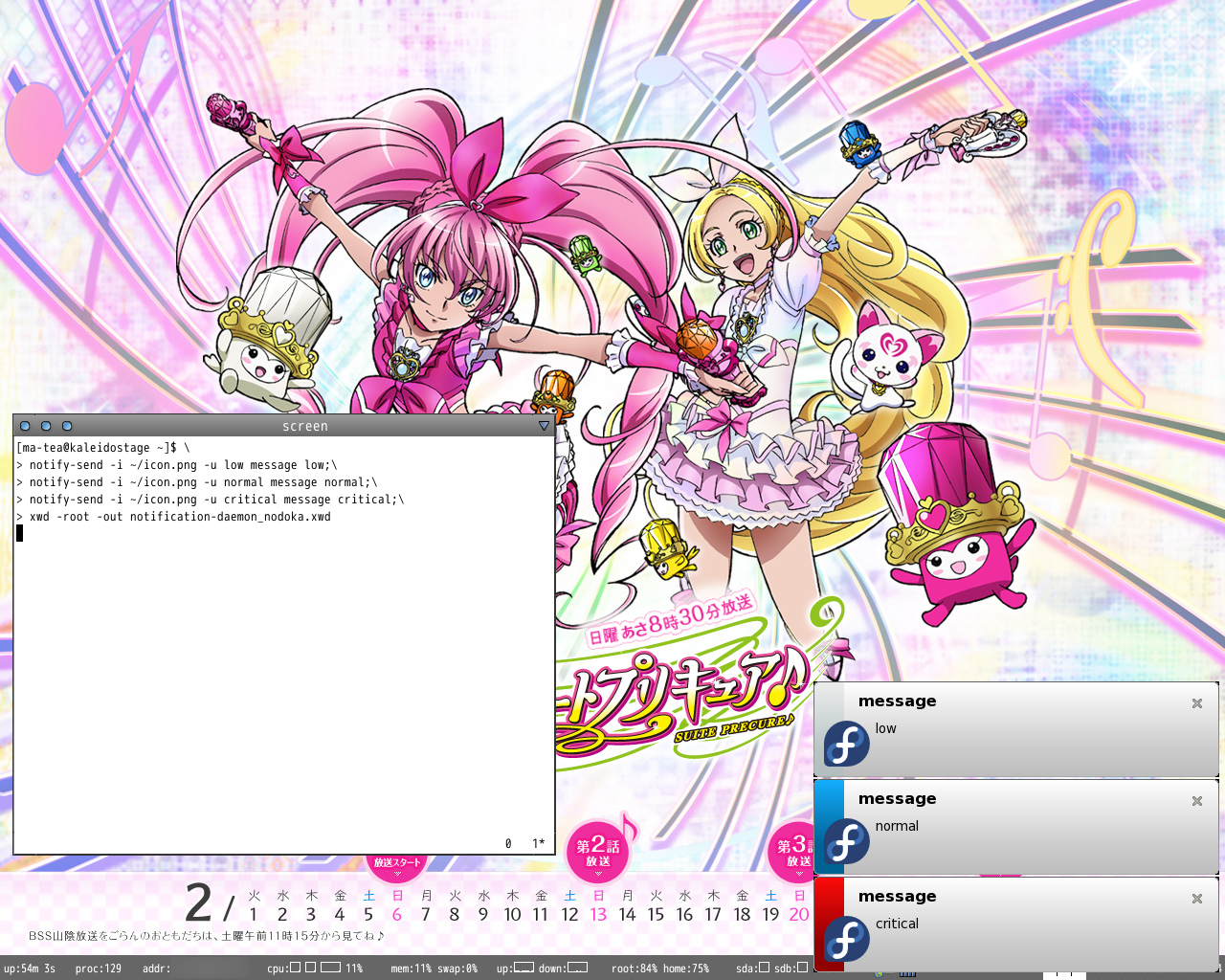This screenshot has width=1225, height=980.
Task: Click the 'notify-send ... message low' terminal line
Action: [177, 465]
